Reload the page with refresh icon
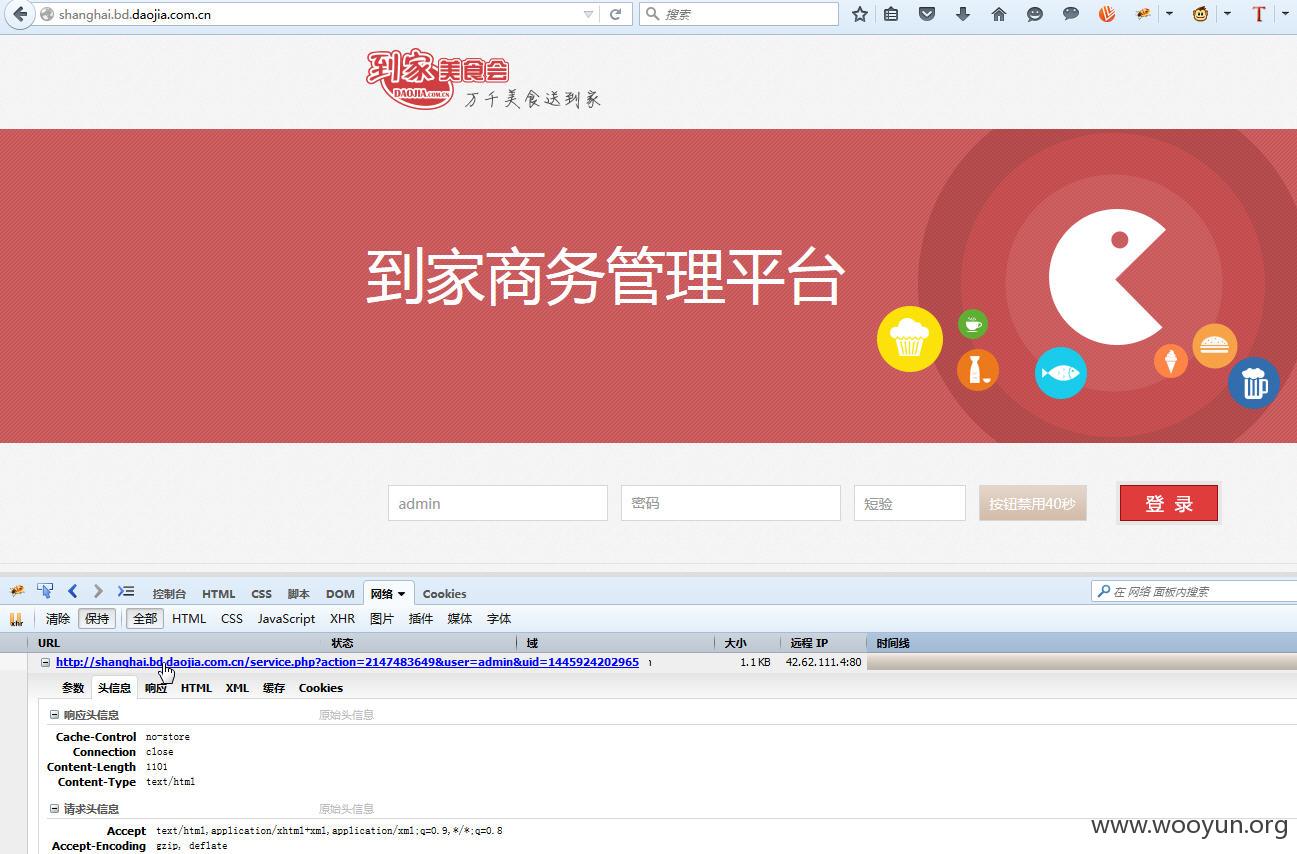 pos(615,14)
